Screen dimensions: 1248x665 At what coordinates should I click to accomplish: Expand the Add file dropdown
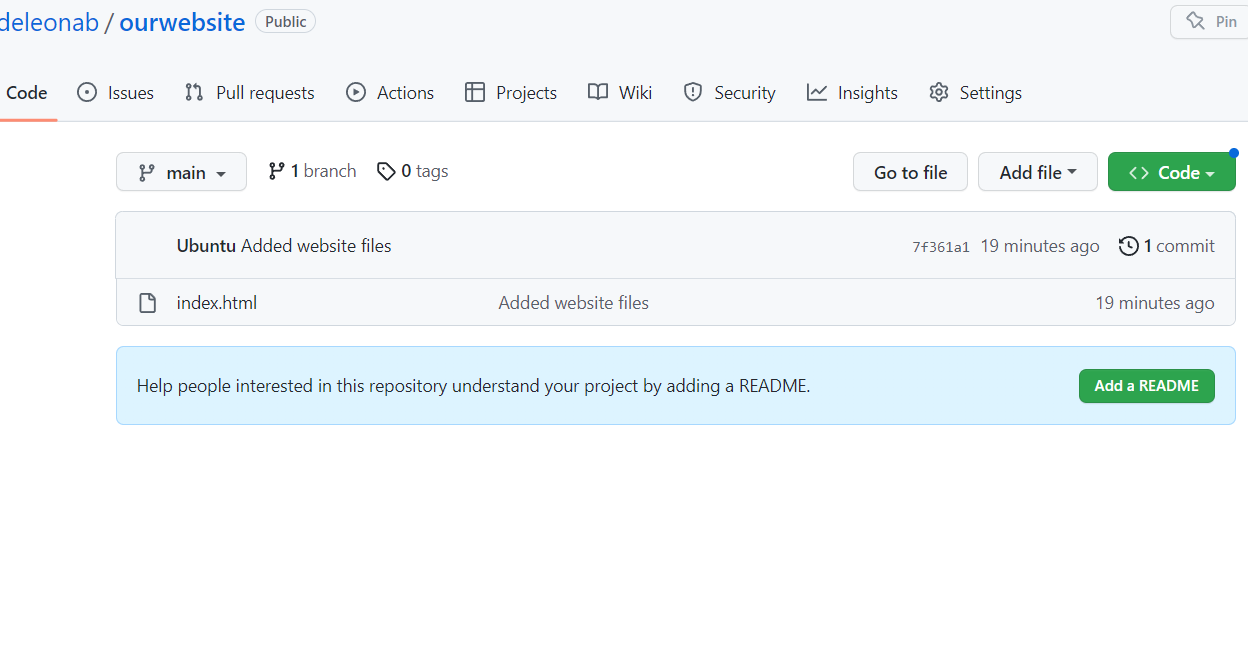[1038, 172]
